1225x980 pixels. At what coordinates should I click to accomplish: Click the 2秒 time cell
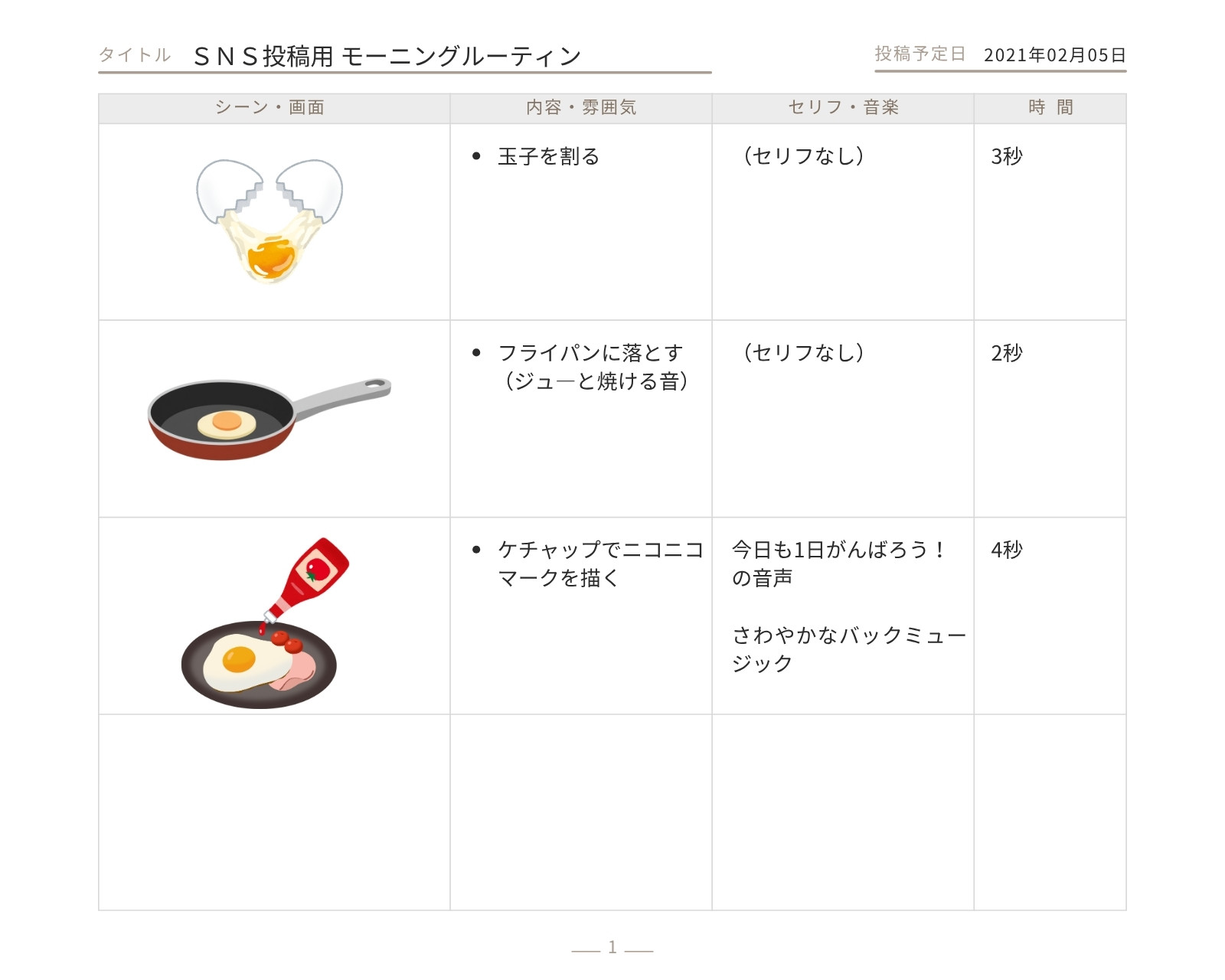pos(1050,419)
